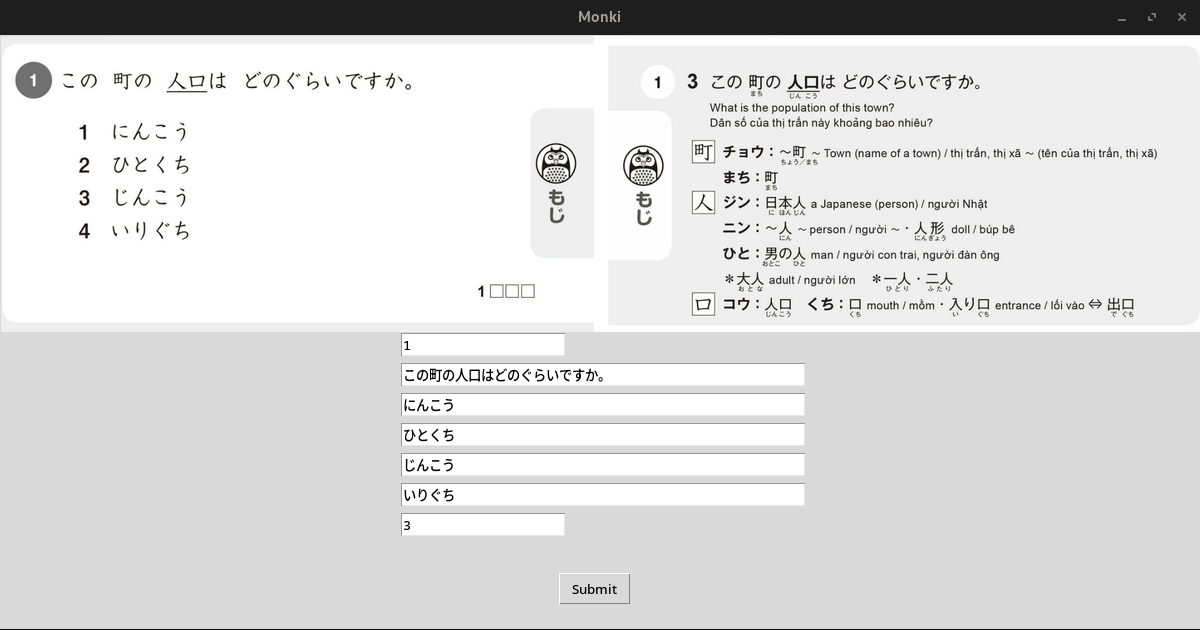The image size is (1200, 630).
Task: Tick the middle square box in question image
Action: pyautogui.click(x=512, y=292)
